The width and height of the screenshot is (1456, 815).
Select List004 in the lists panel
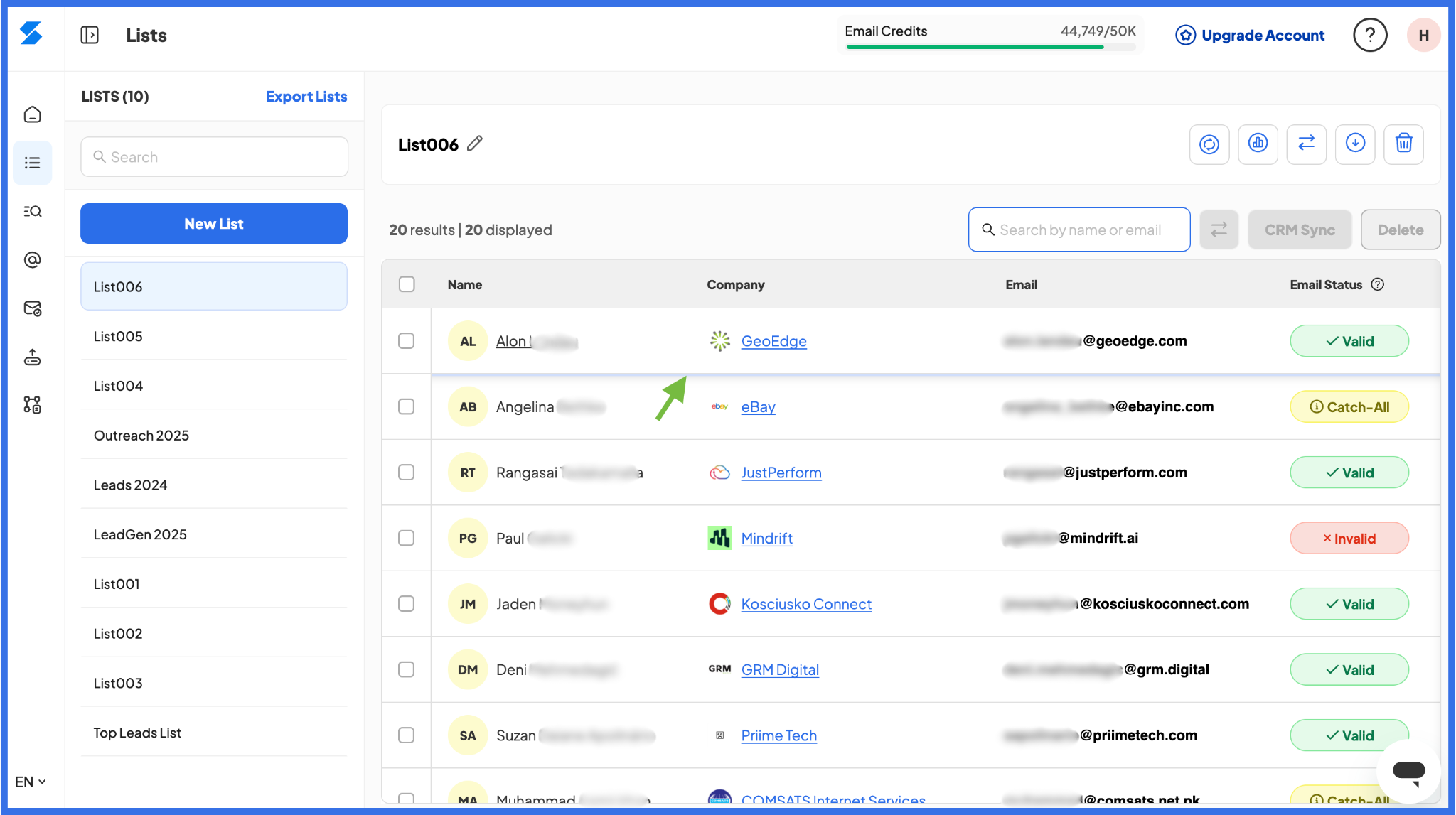click(214, 386)
